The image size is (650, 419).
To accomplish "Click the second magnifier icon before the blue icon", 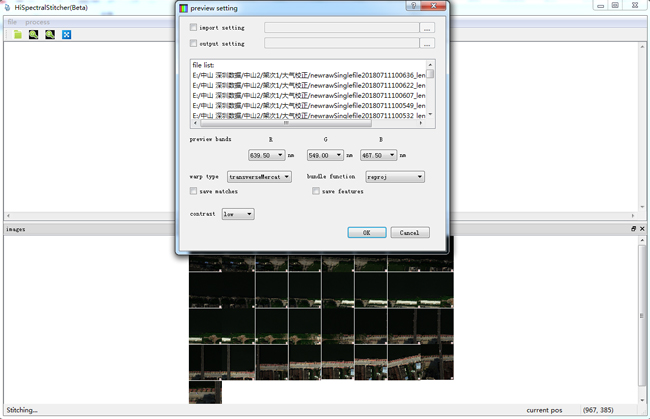I will tap(50, 35).
